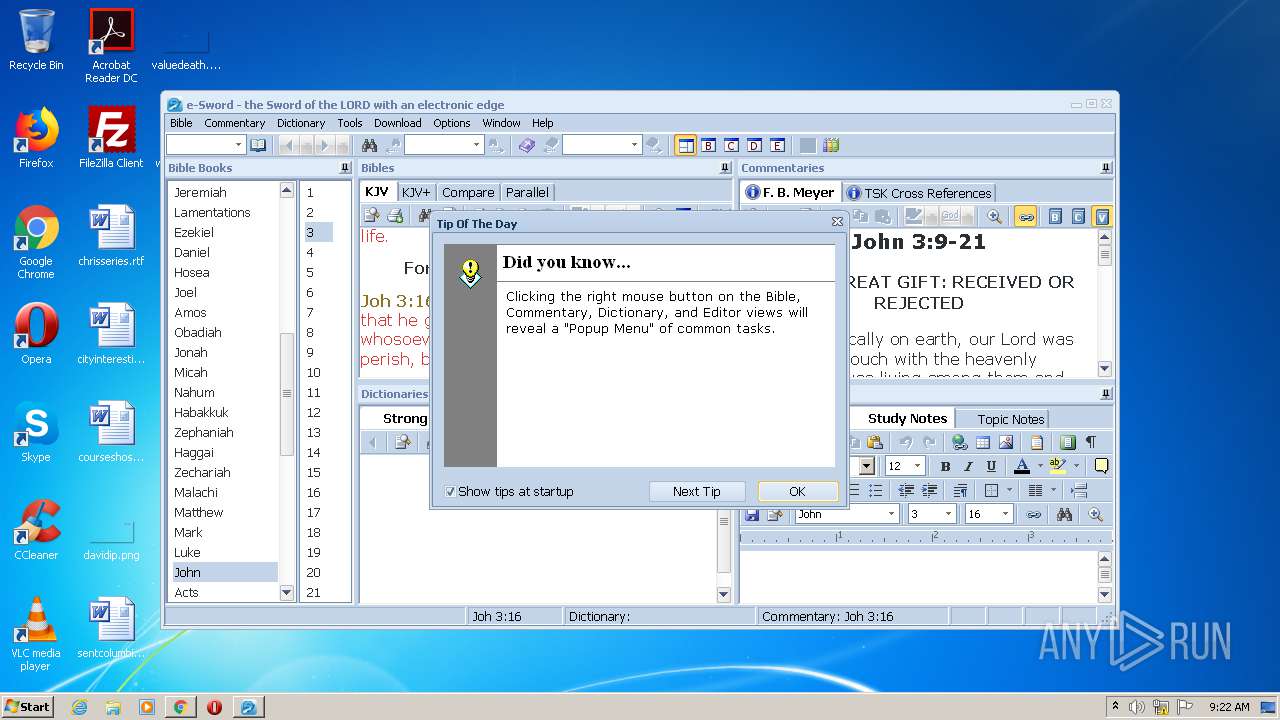Switch to the Compare tab
The height and width of the screenshot is (720, 1280).
click(468, 192)
